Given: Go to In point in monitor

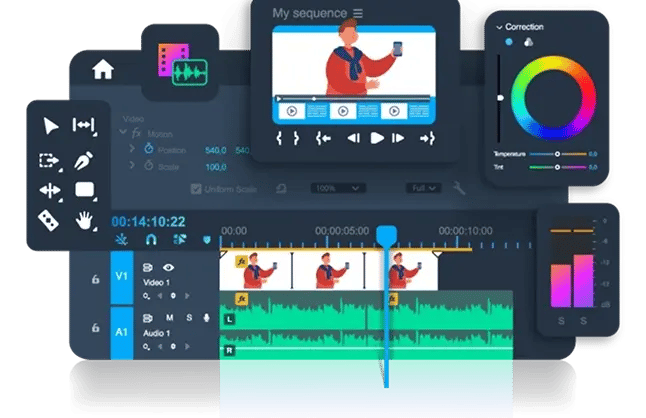Looking at the screenshot, I should [x=323, y=138].
